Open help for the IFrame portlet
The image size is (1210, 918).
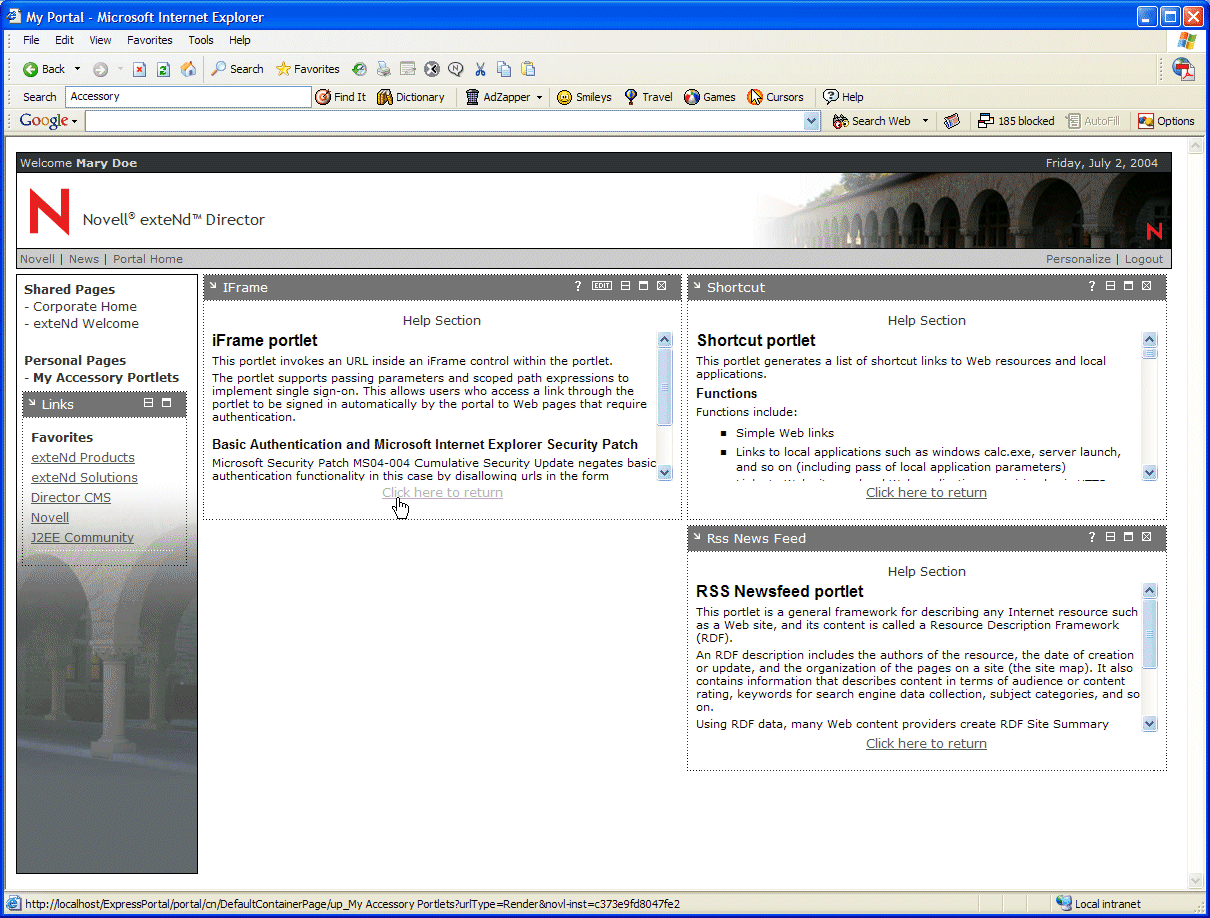point(578,287)
